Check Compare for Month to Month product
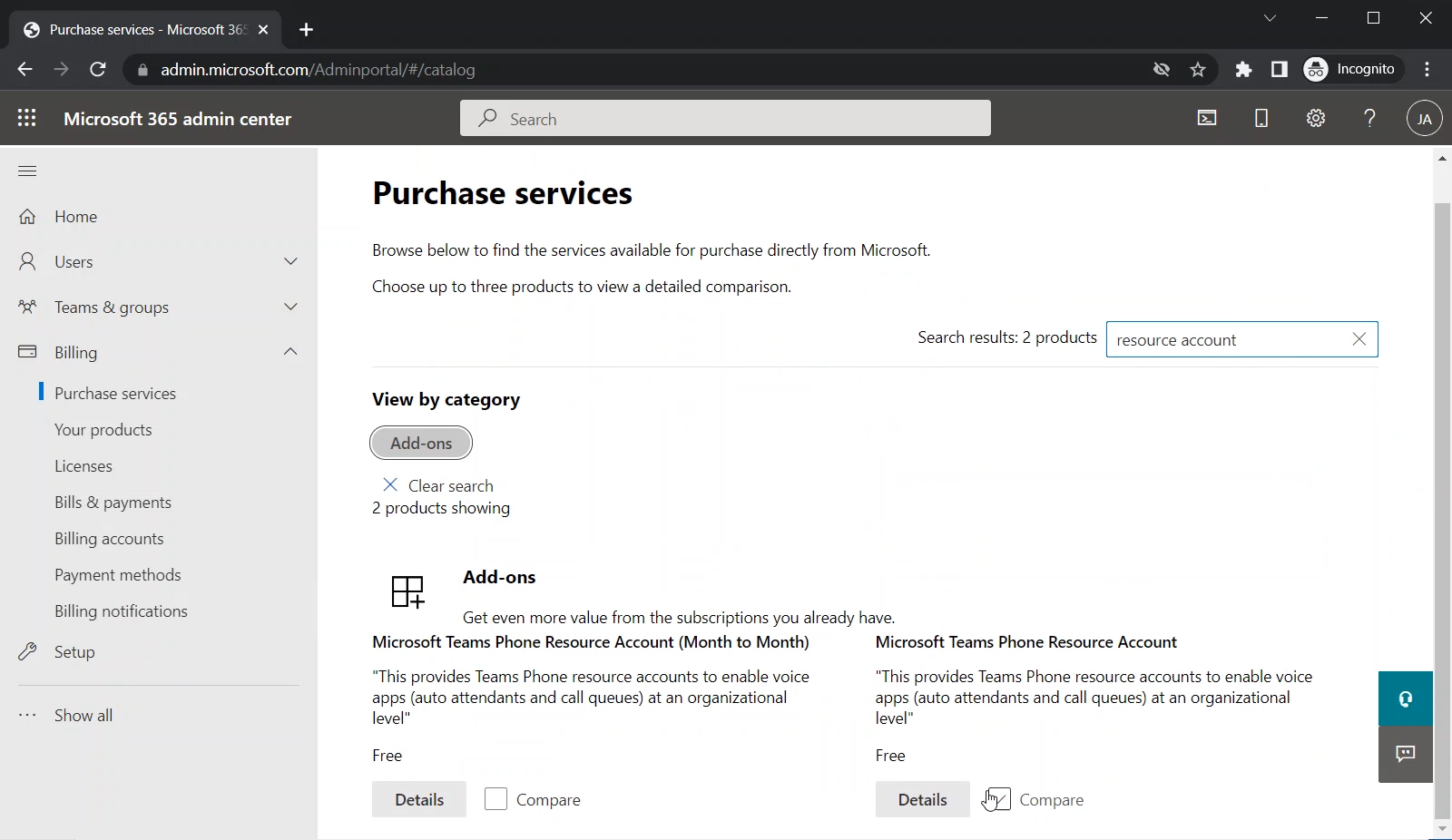 point(495,799)
